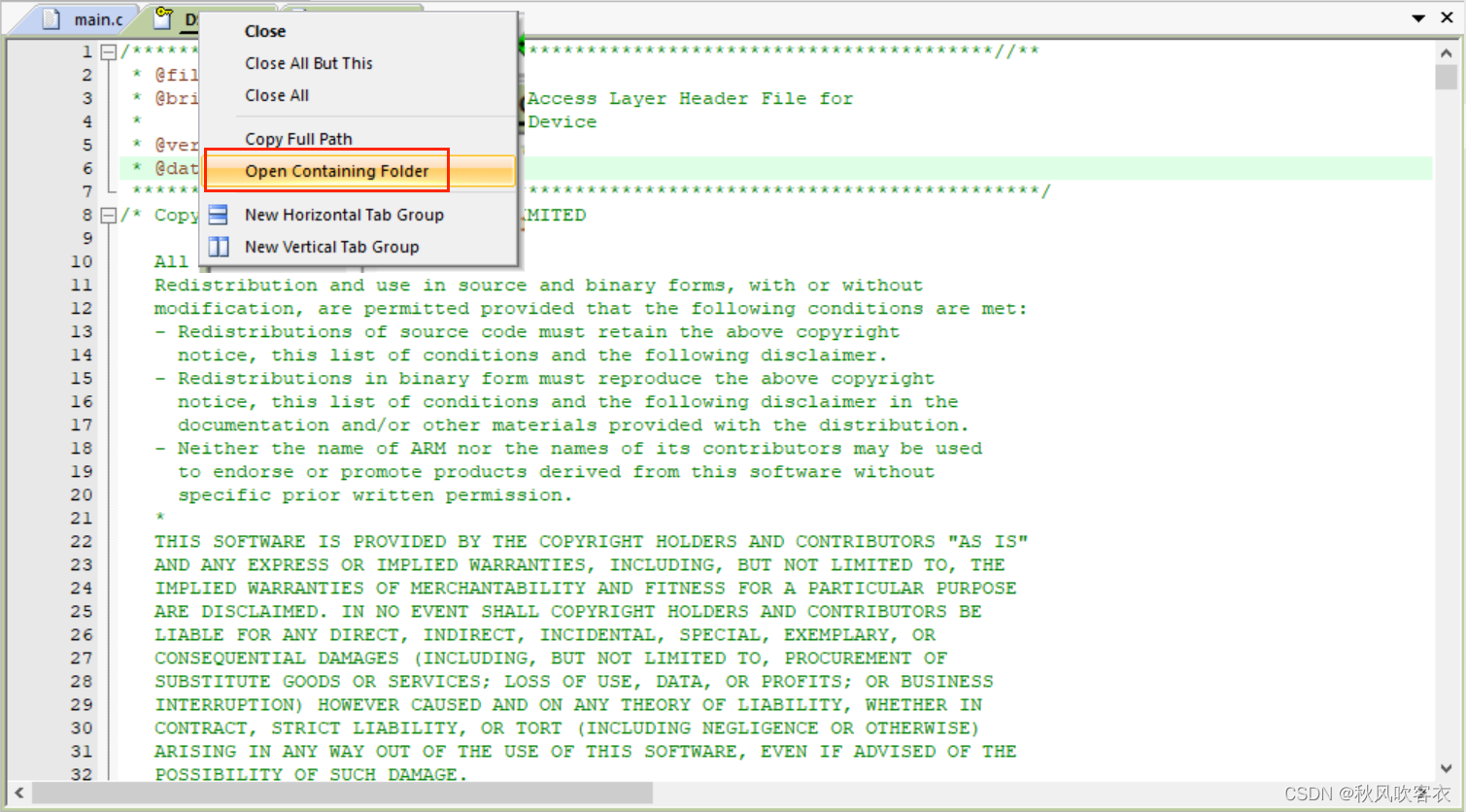Click 'IMPLIED WARRANTIES OF MERCHANTABILITY' line
This screenshot has height=812, width=1466.
click(x=585, y=588)
